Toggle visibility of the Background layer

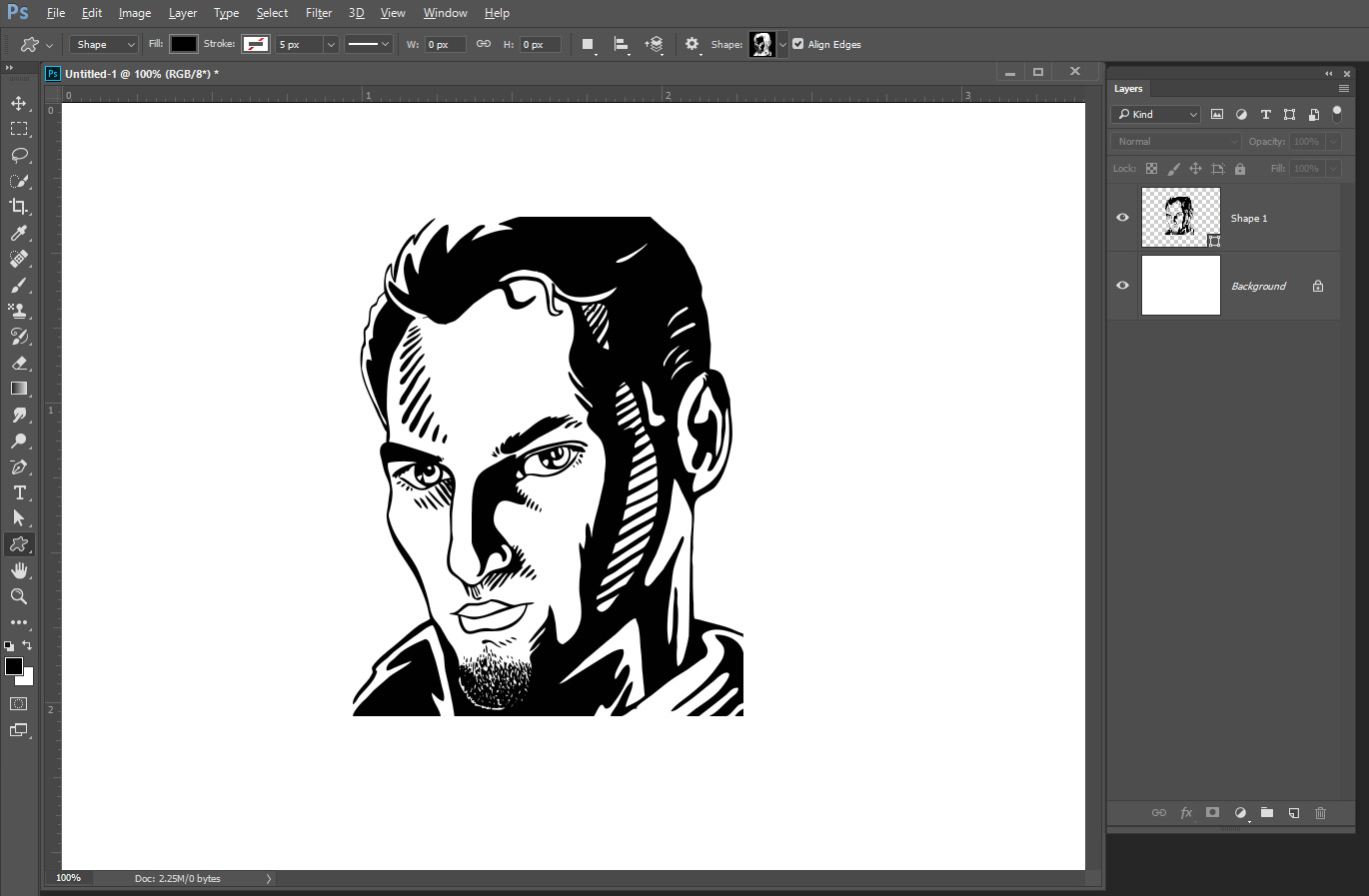tap(1122, 286)
